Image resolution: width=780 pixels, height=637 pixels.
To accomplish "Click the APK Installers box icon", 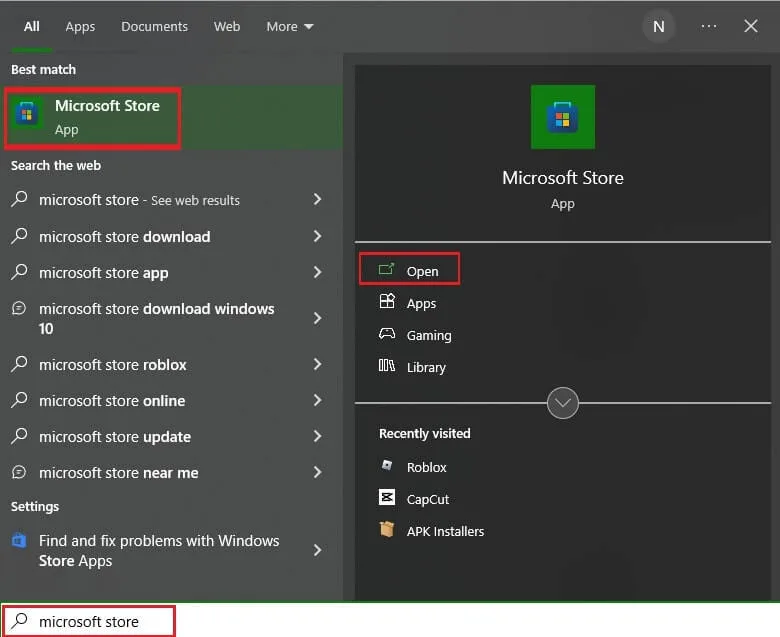I will 387,530.
